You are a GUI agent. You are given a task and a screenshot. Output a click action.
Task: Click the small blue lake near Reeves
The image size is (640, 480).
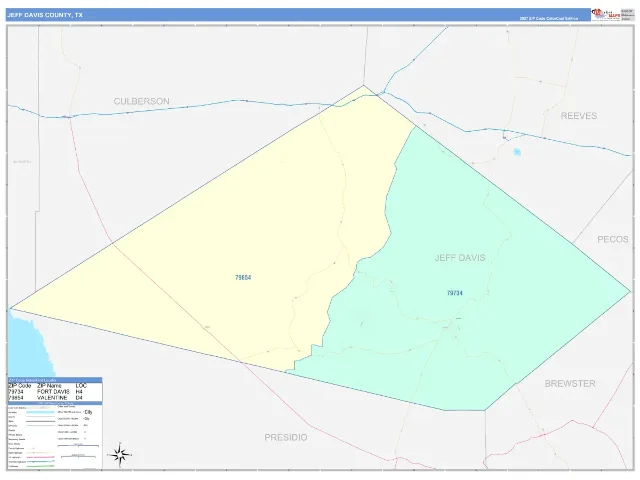517,152
